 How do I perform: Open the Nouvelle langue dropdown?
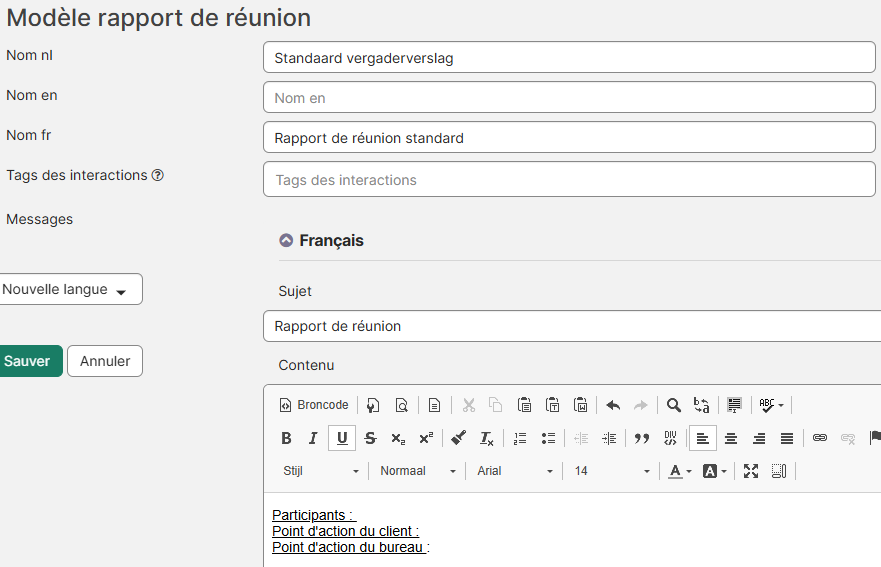point(70,289)
